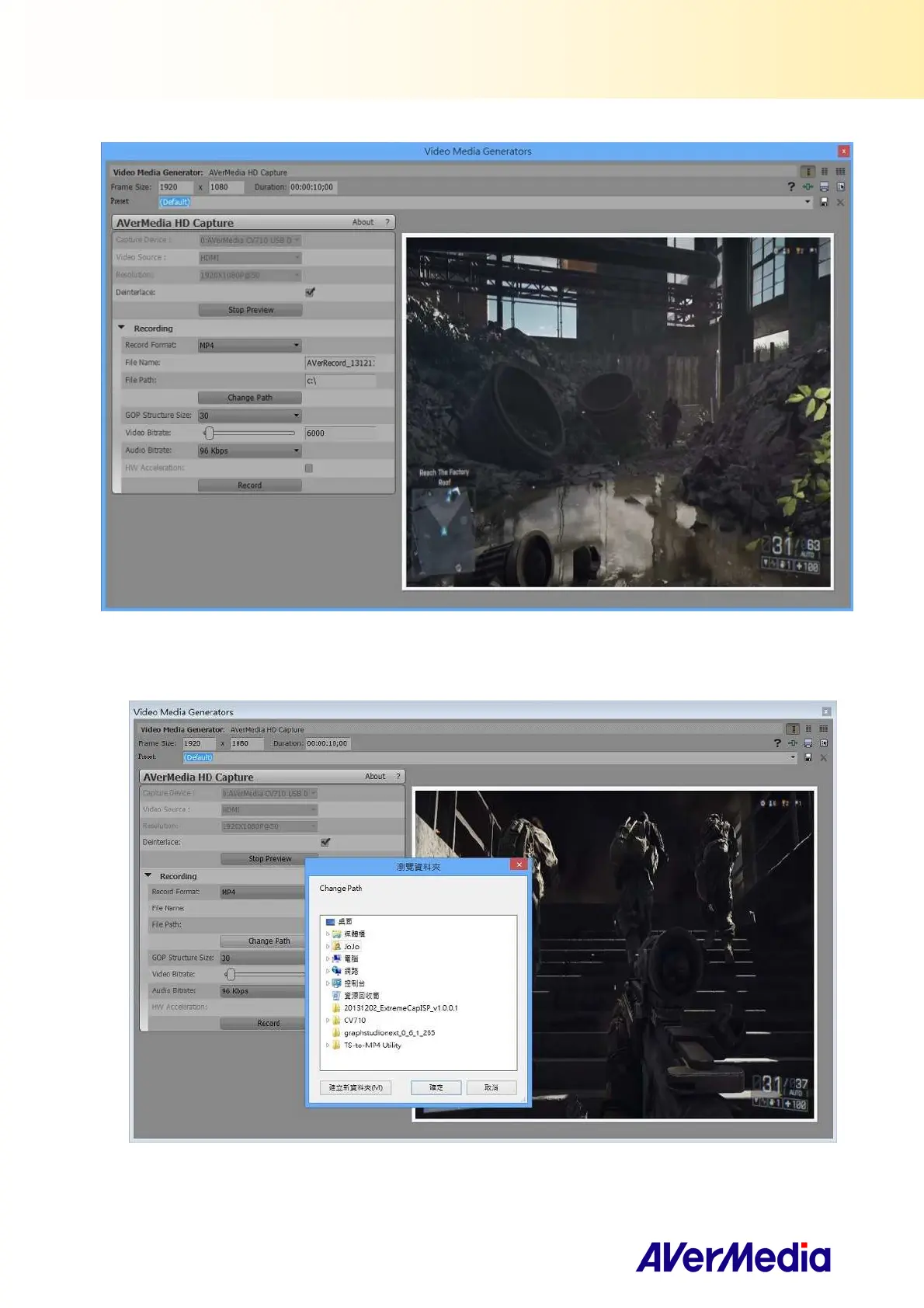Click the question mark help icon beside About in upper panel
The height and width of the screenshot is (1308, 924).
point(387,222)
